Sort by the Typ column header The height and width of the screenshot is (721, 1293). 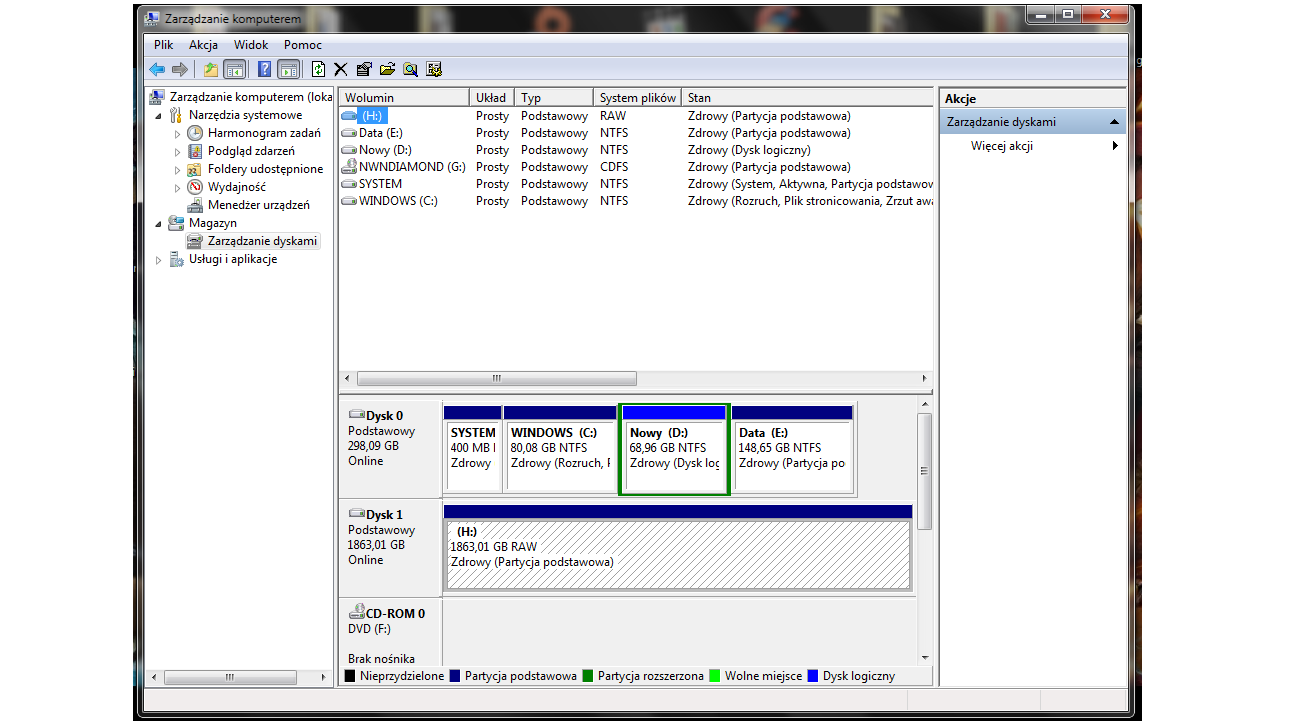point(555,98)
